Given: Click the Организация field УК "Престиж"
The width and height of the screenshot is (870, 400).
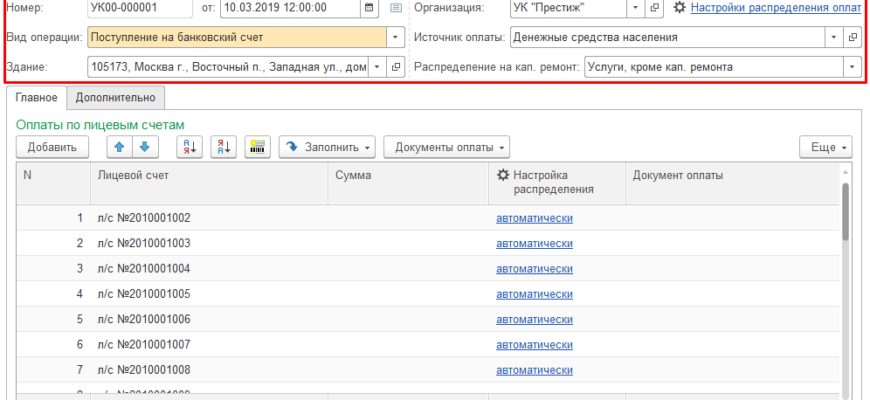Looking at the screenshot, I should pos(569,8).
